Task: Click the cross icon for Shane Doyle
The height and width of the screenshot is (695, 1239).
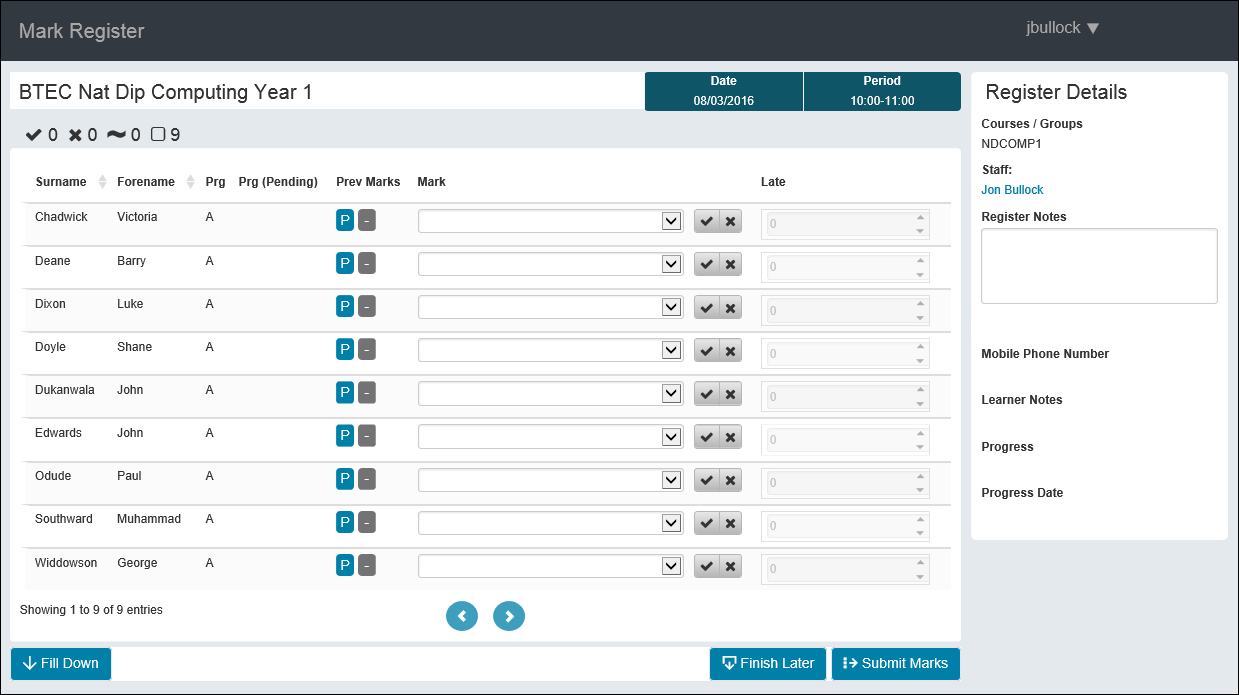Action: [730, 351]
